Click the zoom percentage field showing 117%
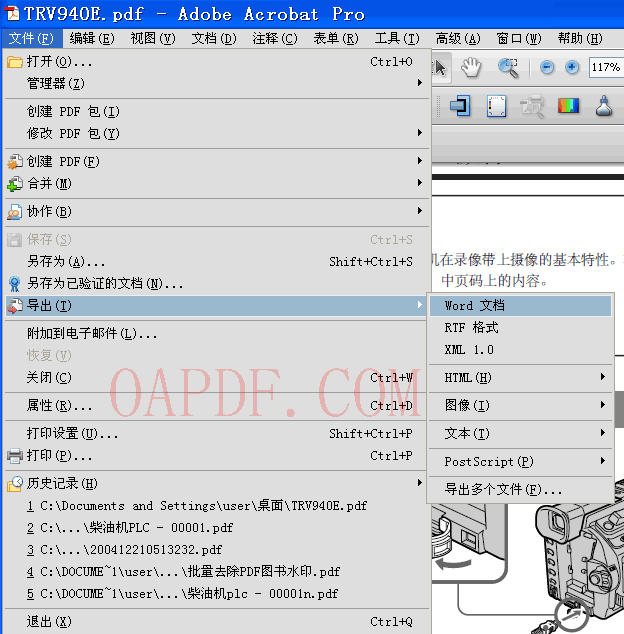This screenshot has width=624, height=634. pyautogui.click(x=606, y=67)
